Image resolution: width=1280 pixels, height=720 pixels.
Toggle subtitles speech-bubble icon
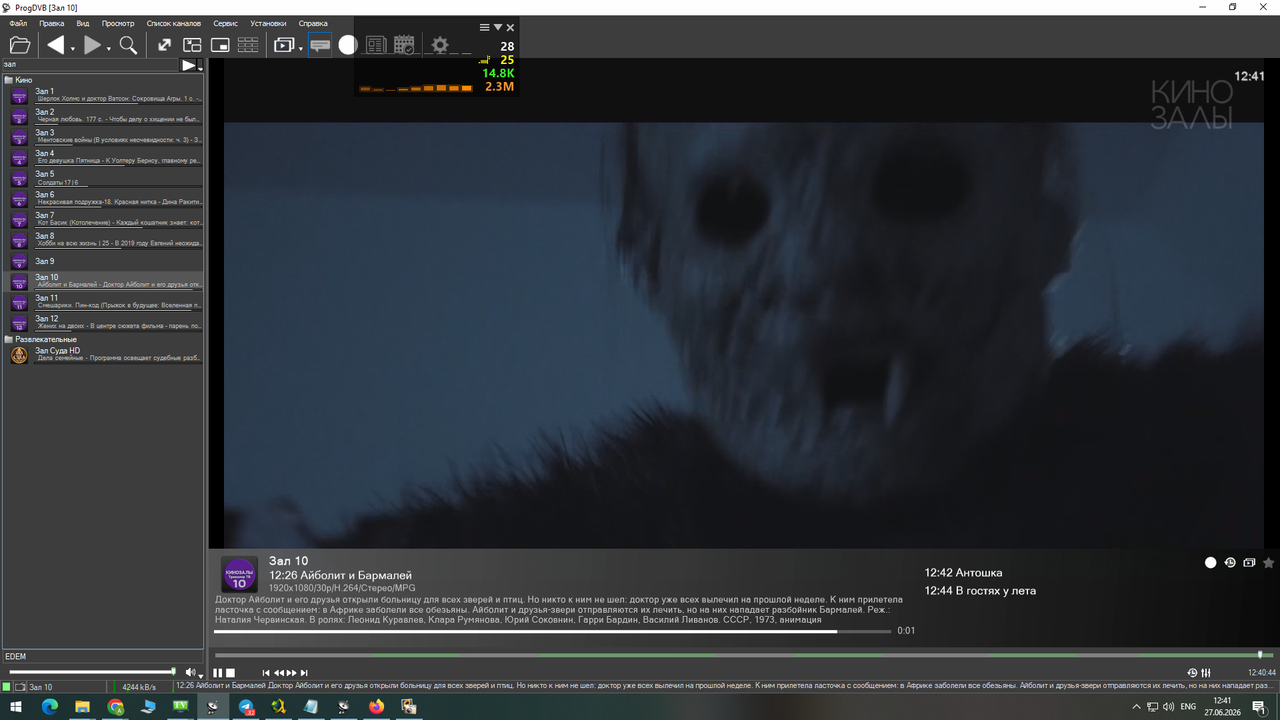tap(320, 45)
